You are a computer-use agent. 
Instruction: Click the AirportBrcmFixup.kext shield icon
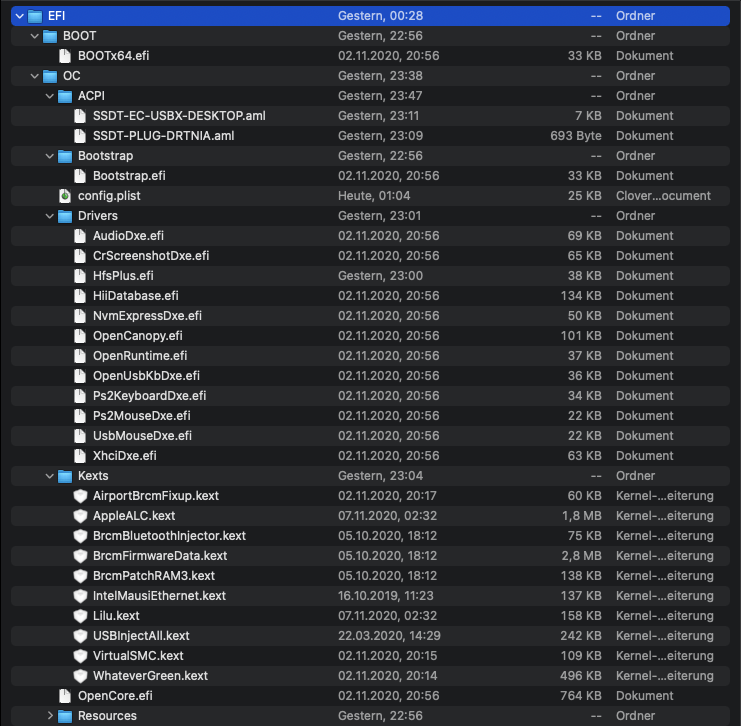pyautogui.click(x=80, y=496)
